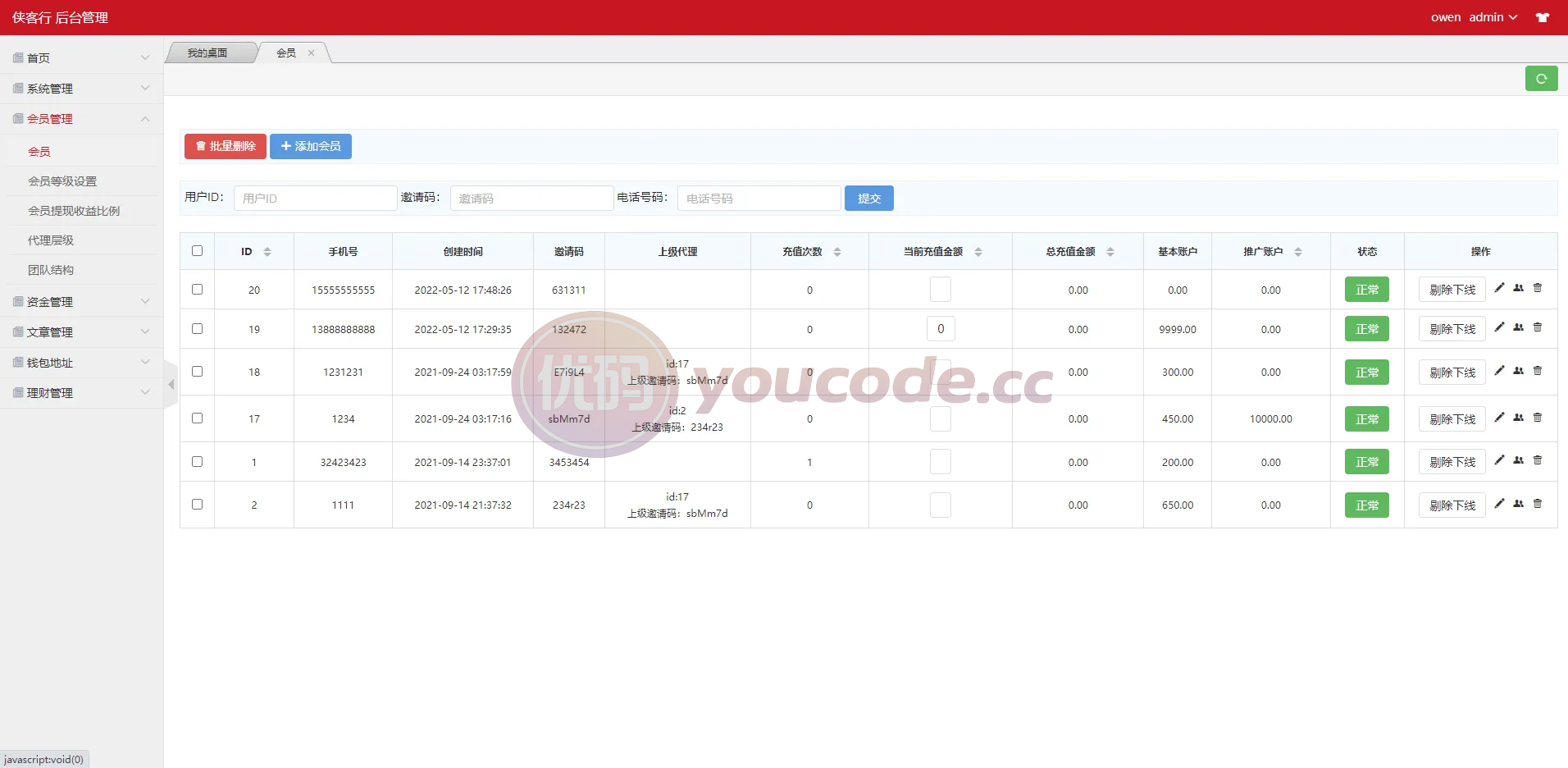Click the 电话号码 input field
The height and width of the screenshot is (768, 1568).
click(x=759, y=199)
